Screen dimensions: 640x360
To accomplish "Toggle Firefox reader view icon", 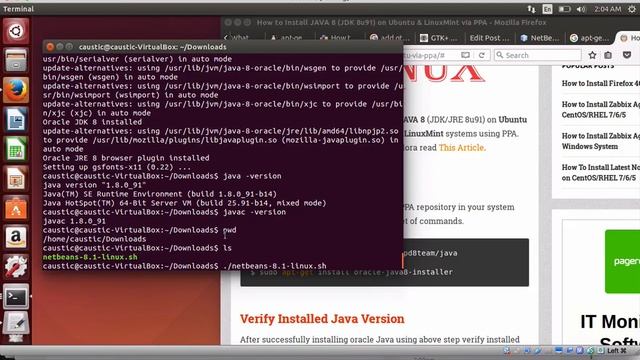I will (x=465, y=55).
